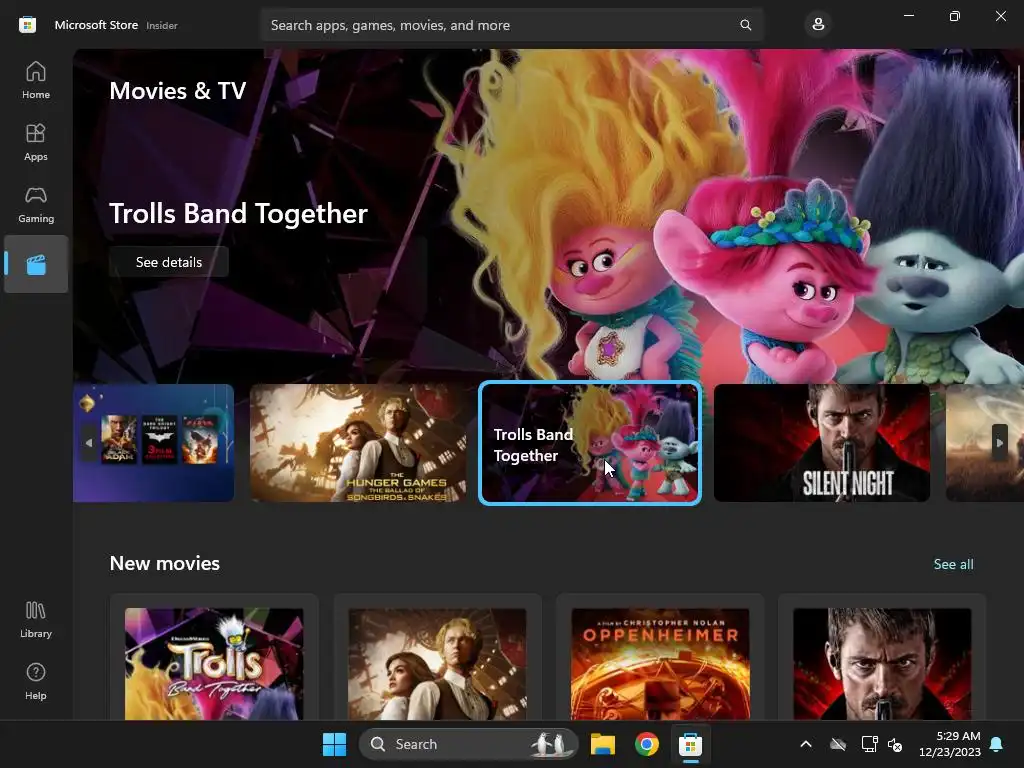Click See all for New movies
Screen dimensions: 1024x768
pos(953,564)
